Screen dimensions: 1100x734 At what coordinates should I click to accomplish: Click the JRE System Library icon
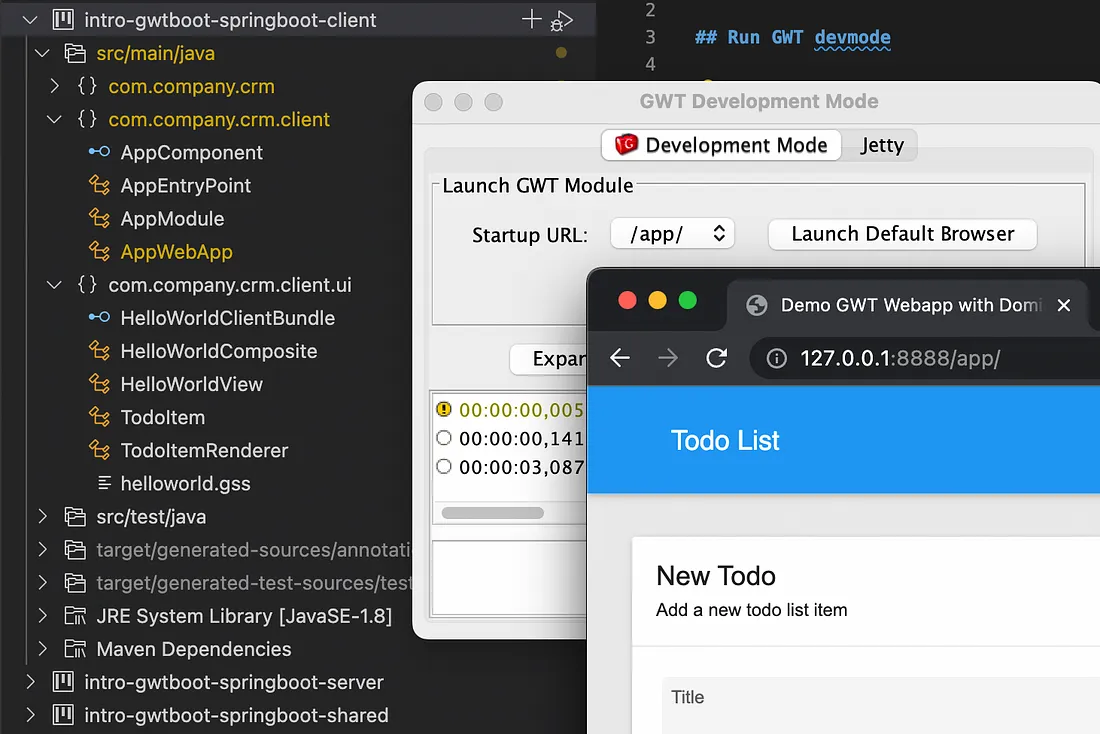[x=75, y=616]
